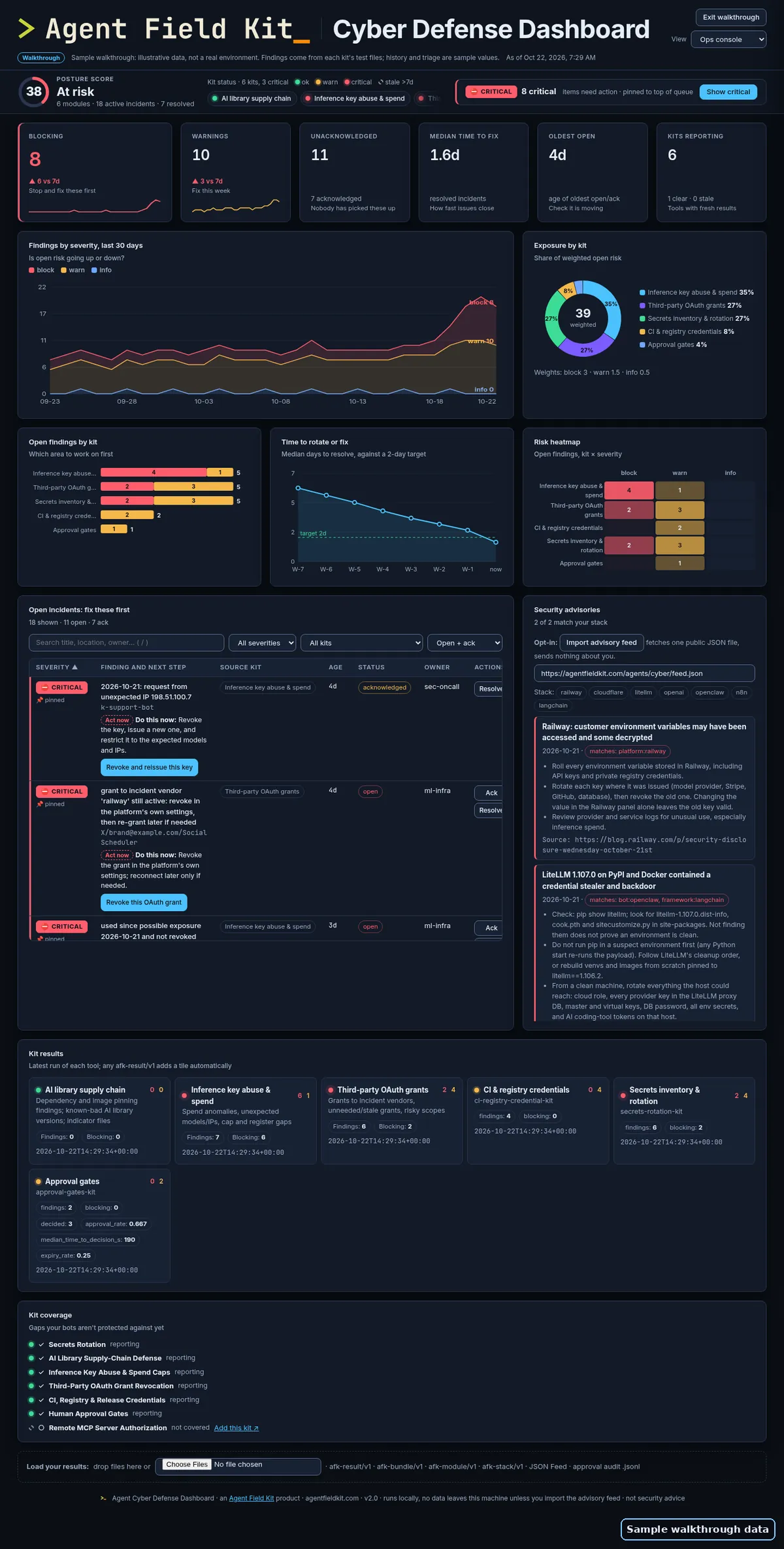784x1549 pixels.
Task: Click the Show critical button
Action: pos(728,92)
